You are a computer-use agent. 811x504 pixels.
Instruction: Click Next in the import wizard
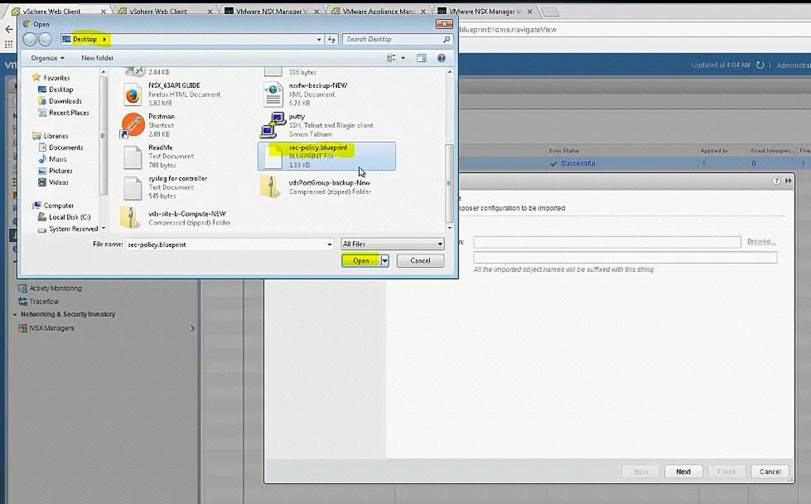(x=683, y=471)
